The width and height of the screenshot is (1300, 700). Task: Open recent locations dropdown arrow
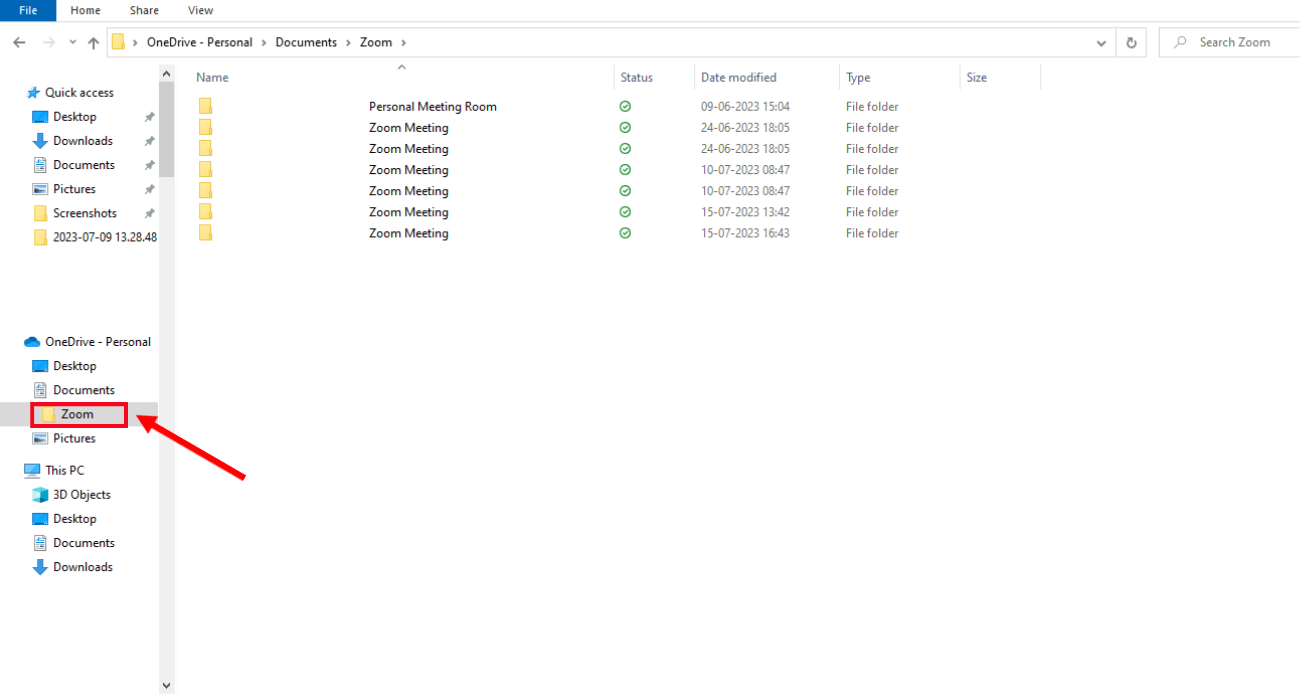coord(73,43)
